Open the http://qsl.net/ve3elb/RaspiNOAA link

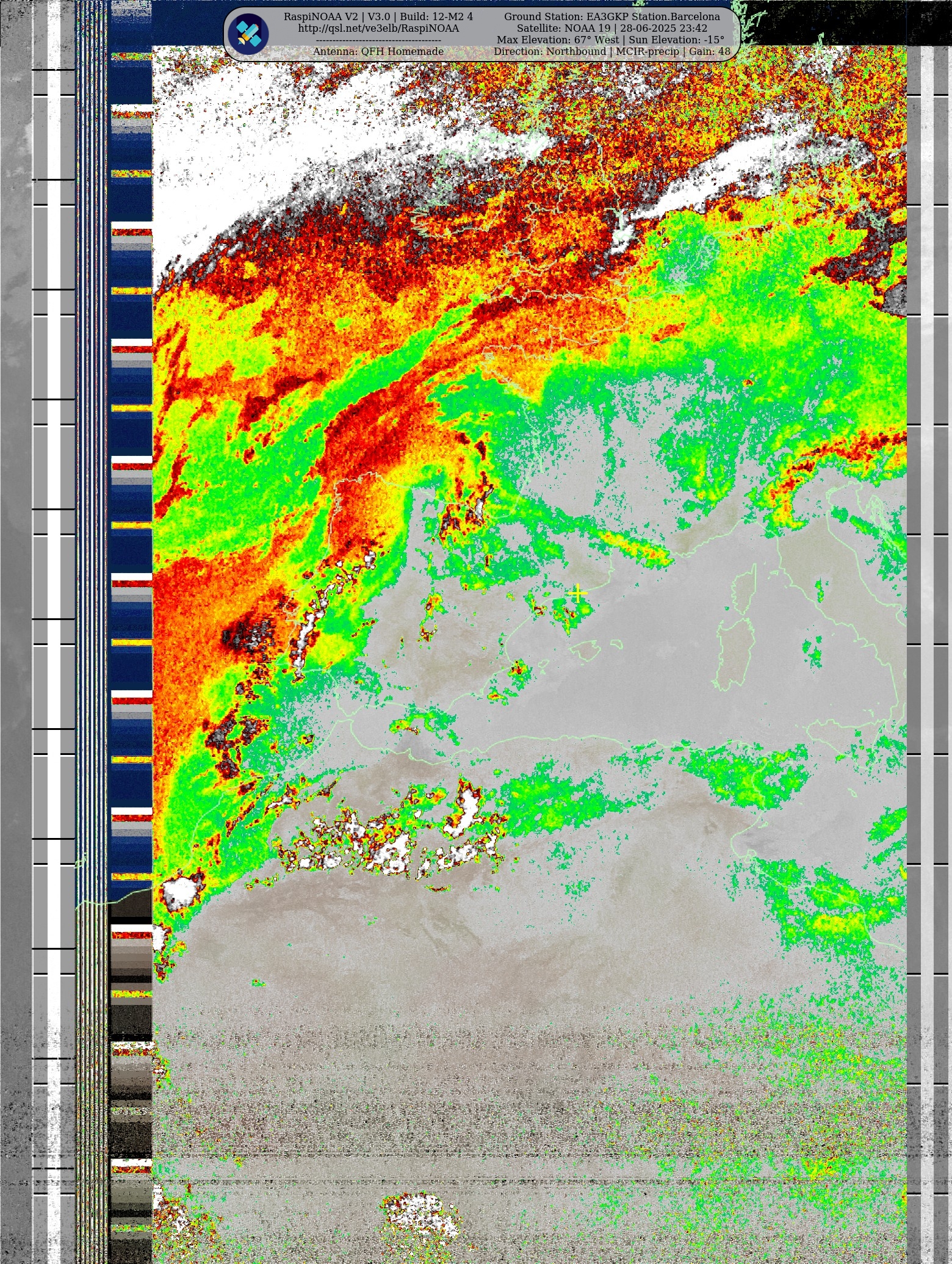378,28
